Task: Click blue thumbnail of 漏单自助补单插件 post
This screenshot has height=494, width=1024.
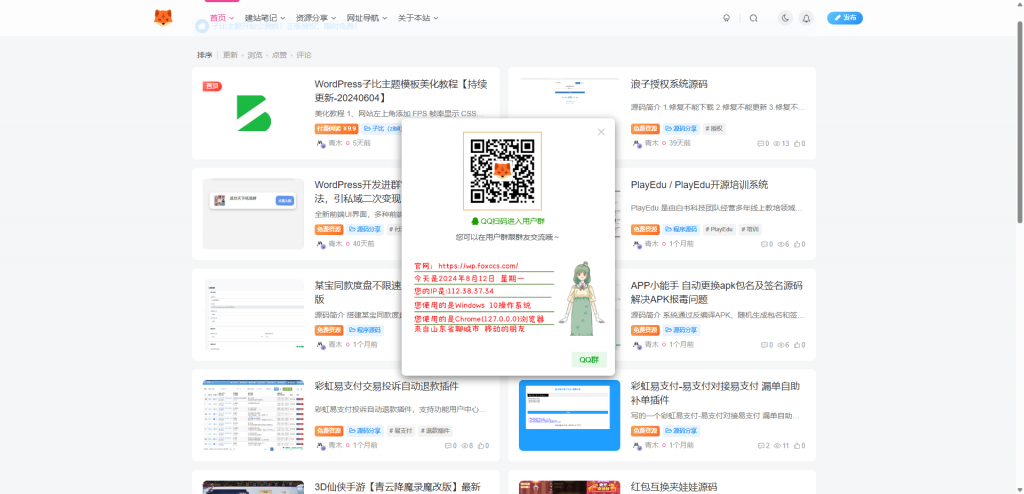Action: [x=569, y=415]
